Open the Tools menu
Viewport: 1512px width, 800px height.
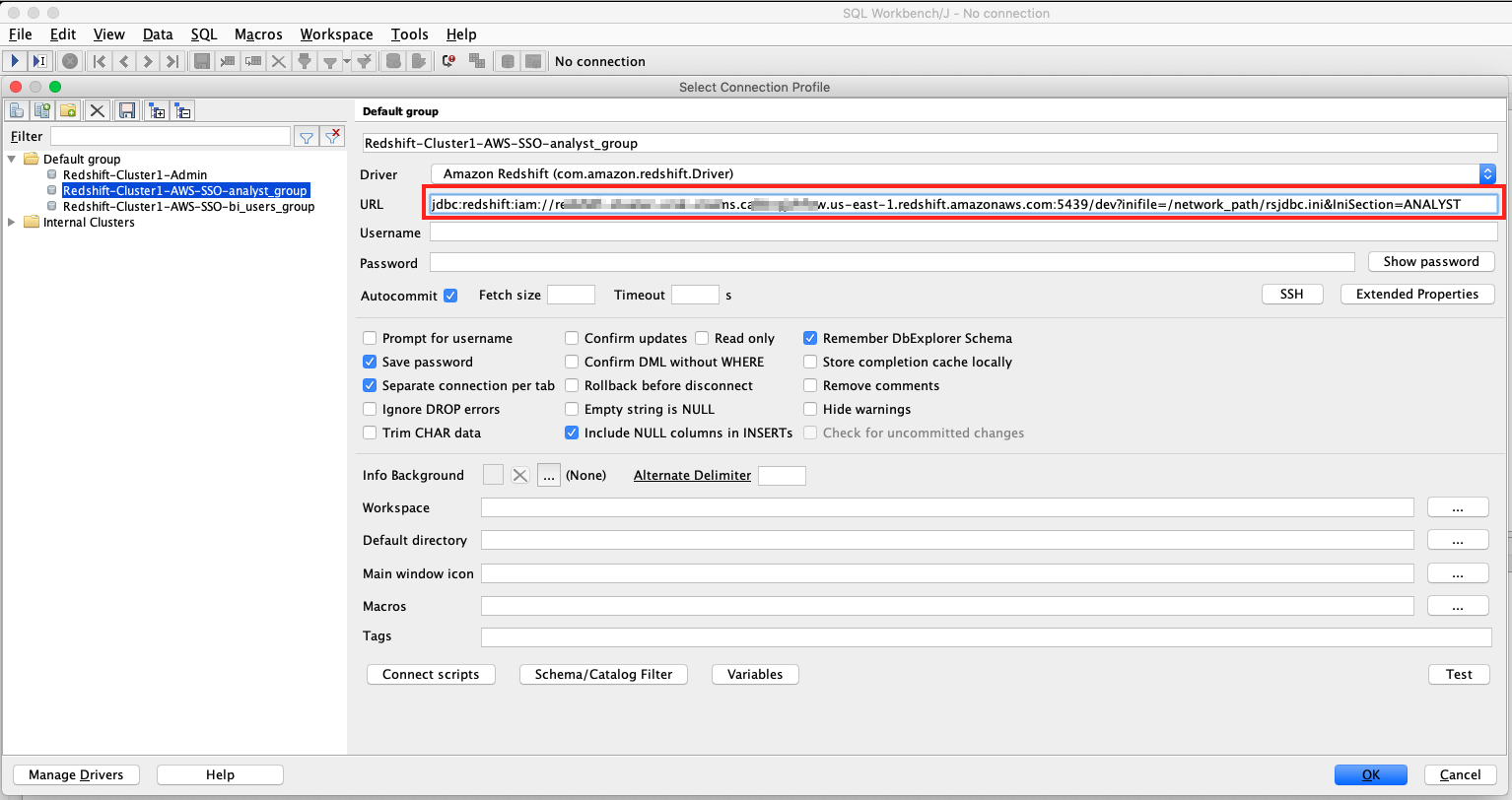(409, 34)
